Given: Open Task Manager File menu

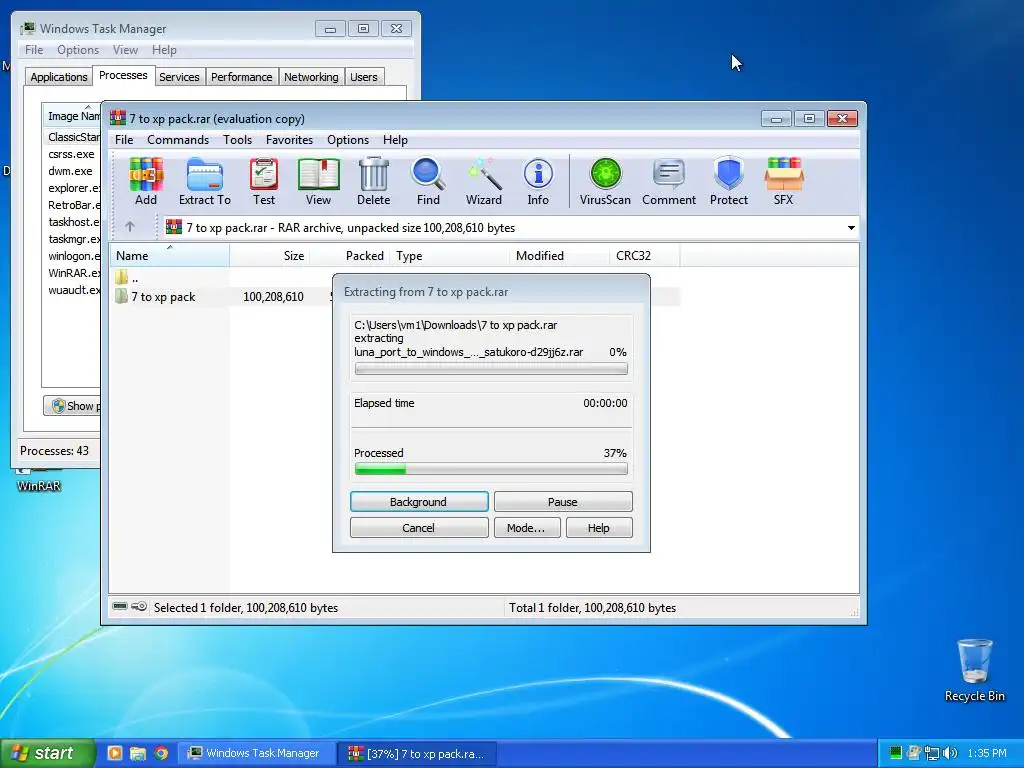Looking at the screenshot, I should 34,50.
